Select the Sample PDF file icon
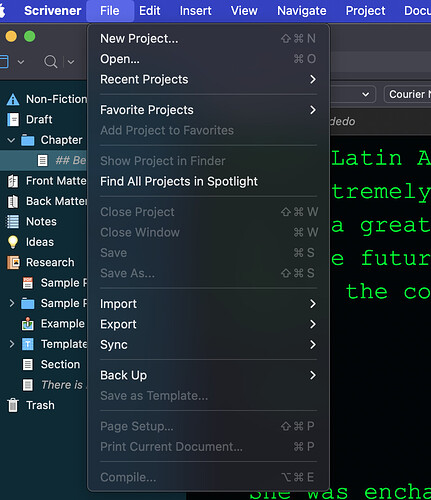This screenshot has width=431, height=500. point(28,283)
